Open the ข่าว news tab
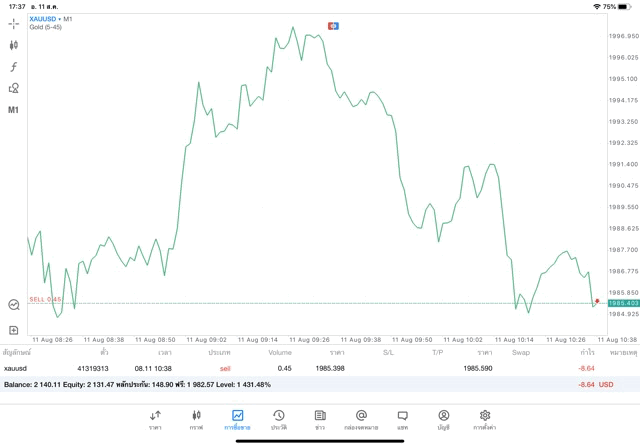The height and width of the screenshot is (447, 640). click(319, 419)
